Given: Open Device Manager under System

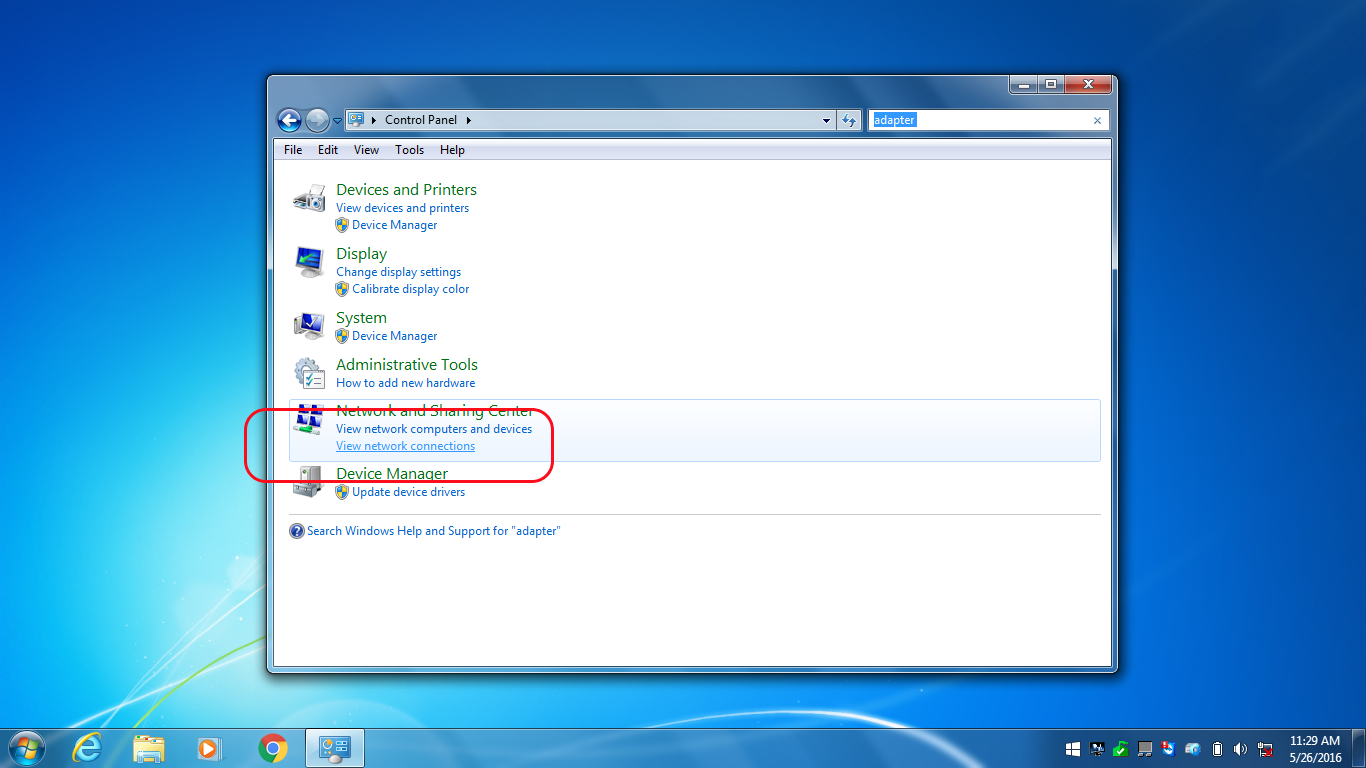Looking at the screenshot, I should coord(394,336).
